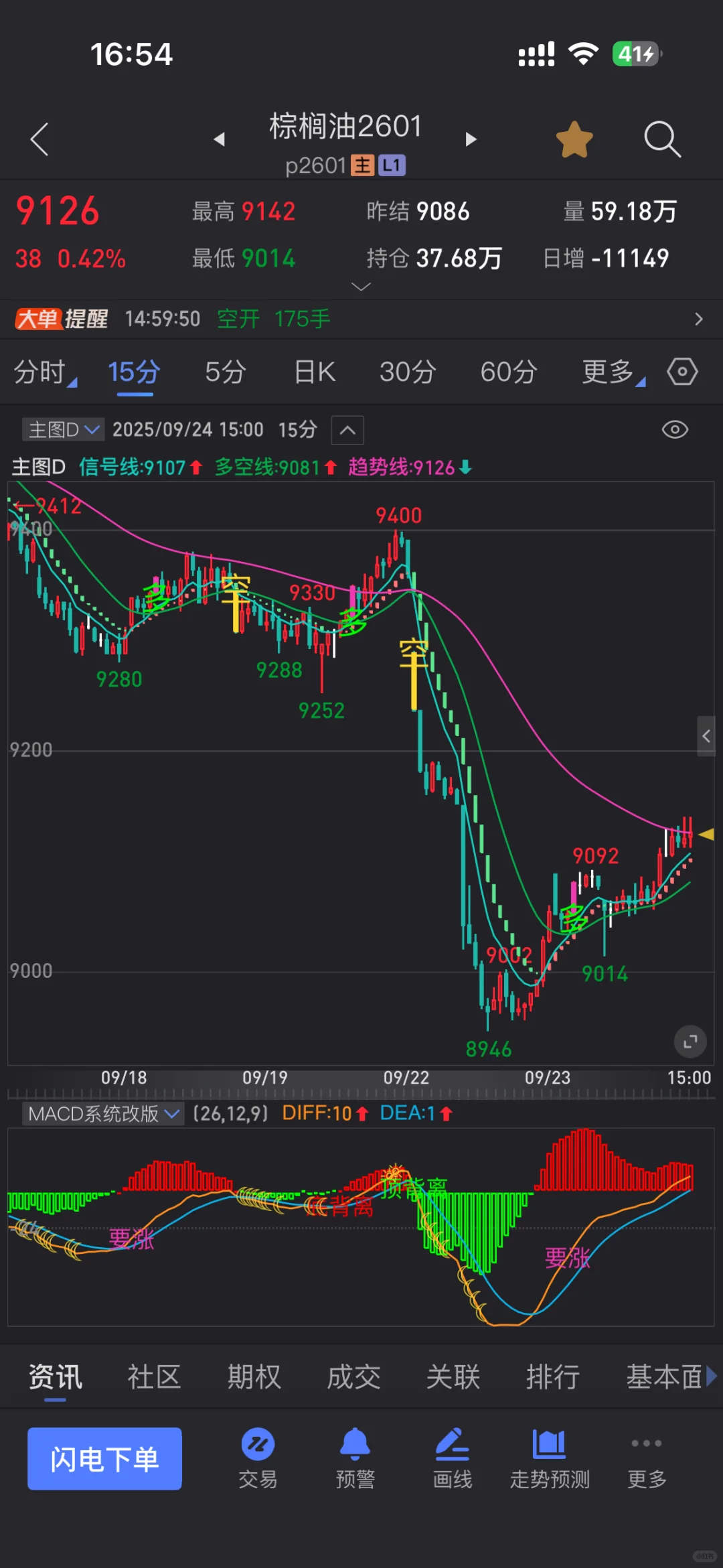Open the 关联 tab
Image resolution: width=723 pixels, height=1568 pixels.
[x=454, y=1377]
